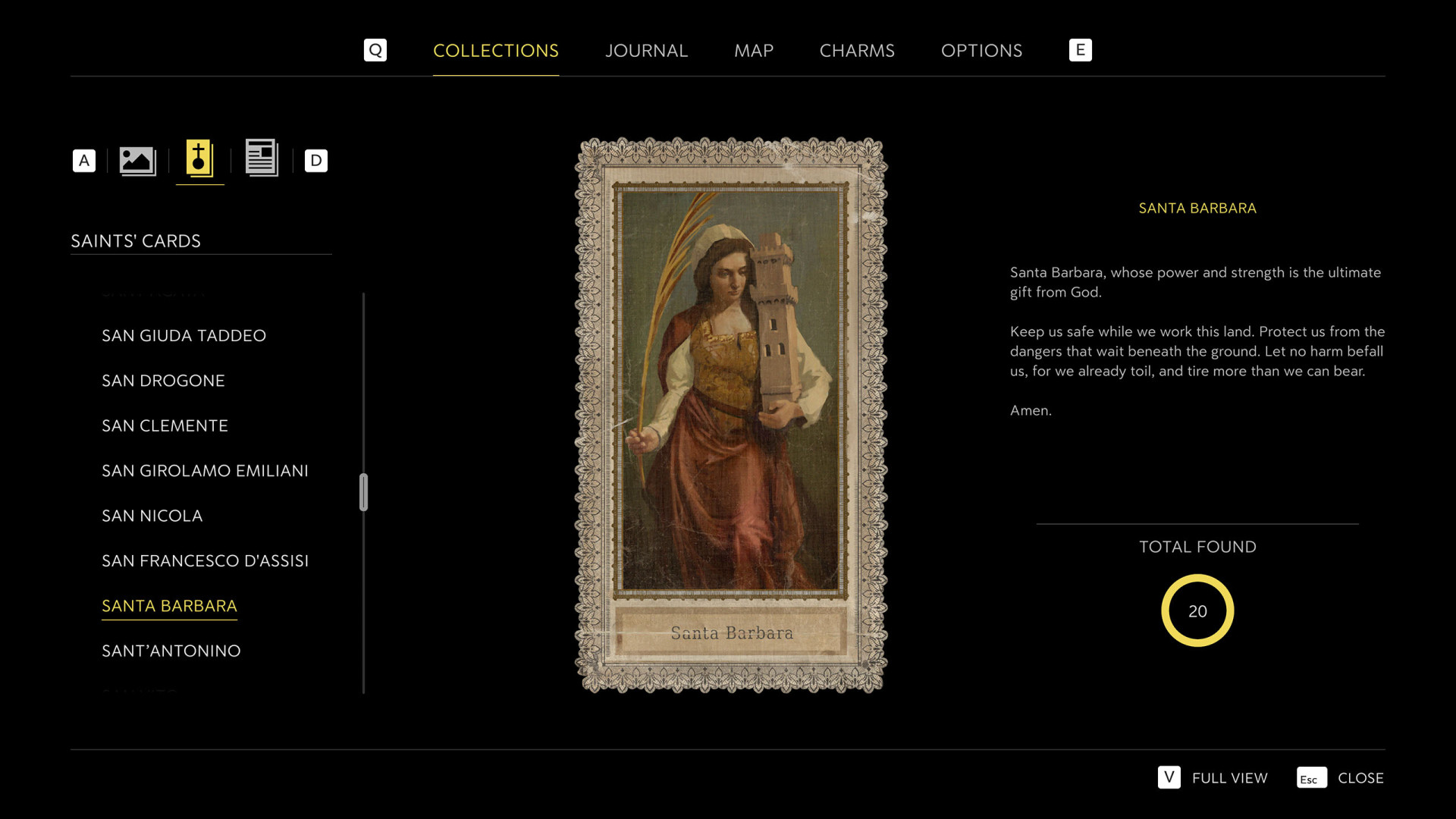The width and height of the screenshot is (1456, 819).
Task: Open the Map tab
Action: tap(754, 51)
